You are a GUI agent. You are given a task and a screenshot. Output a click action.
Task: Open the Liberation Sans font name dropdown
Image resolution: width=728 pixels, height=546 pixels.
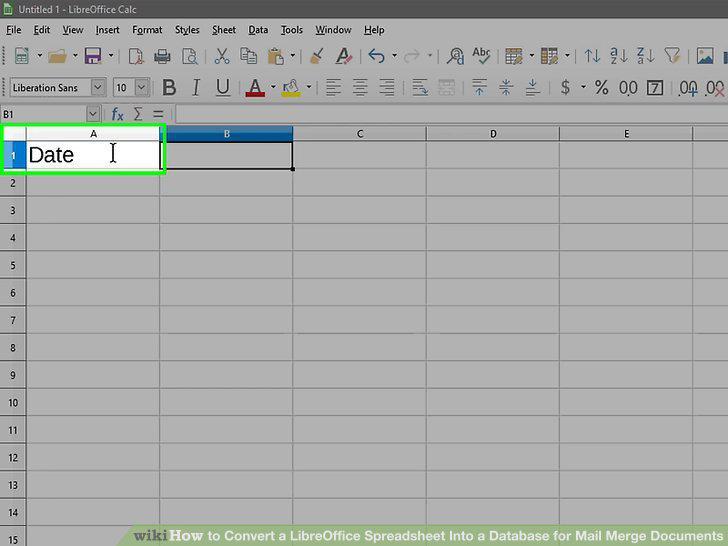(98, 88)
